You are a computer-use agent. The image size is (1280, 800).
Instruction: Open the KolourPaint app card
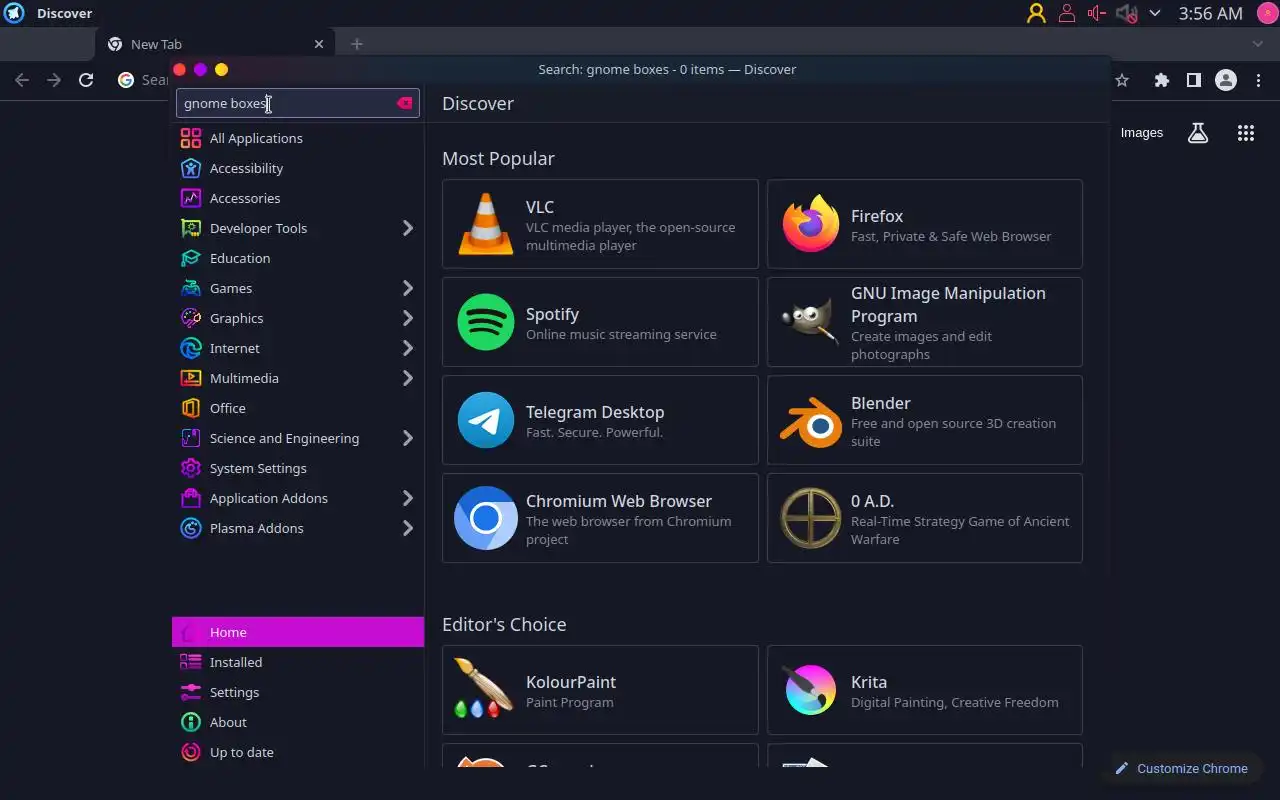tap(600, 690)
